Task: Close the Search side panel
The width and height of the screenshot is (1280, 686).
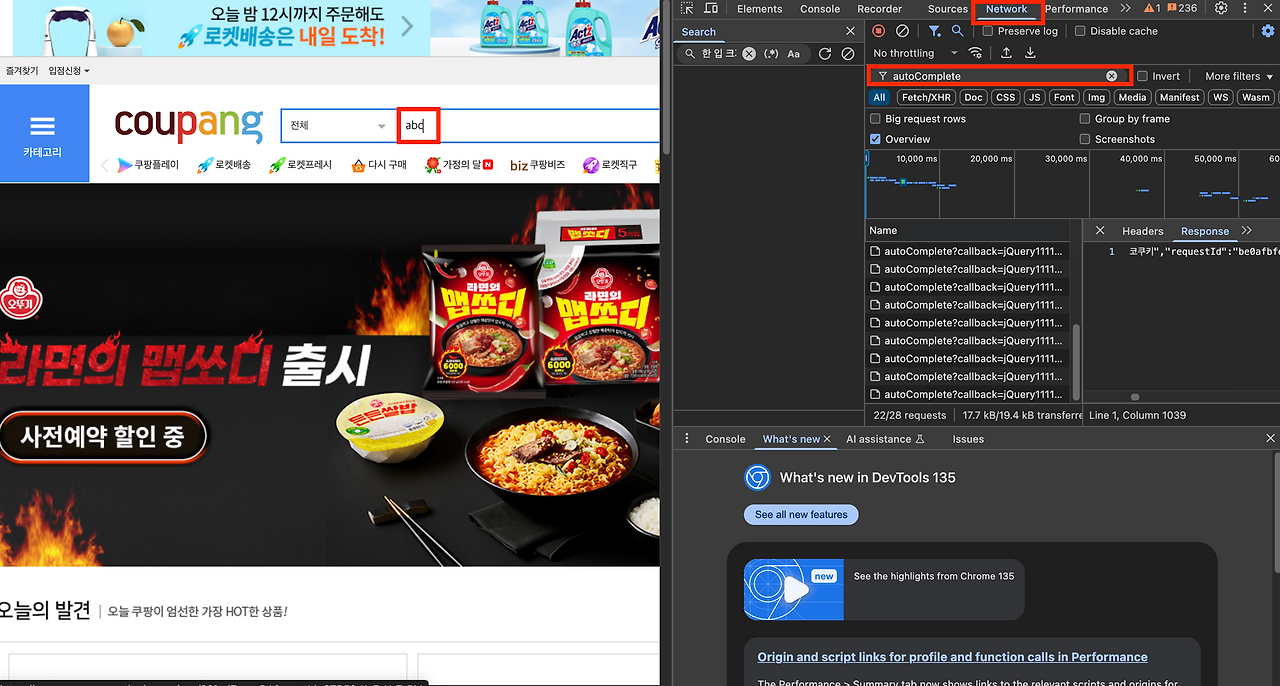Action: (851, 32)
